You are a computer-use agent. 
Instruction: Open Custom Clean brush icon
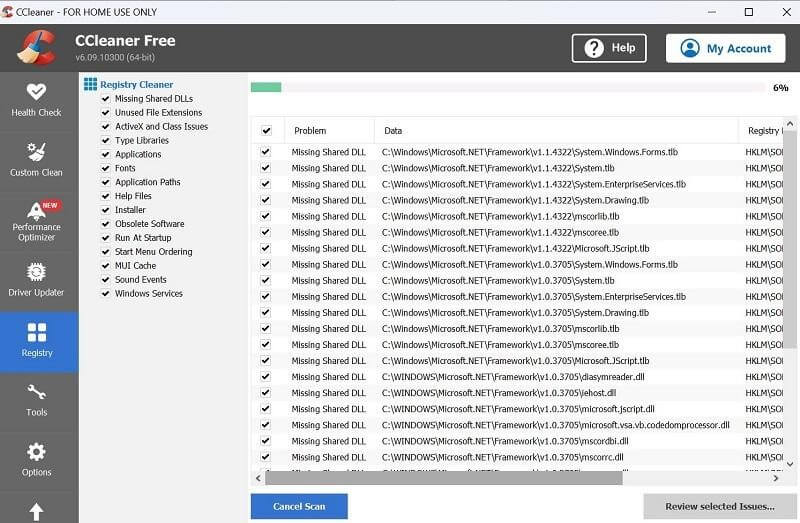pos(36,152)
